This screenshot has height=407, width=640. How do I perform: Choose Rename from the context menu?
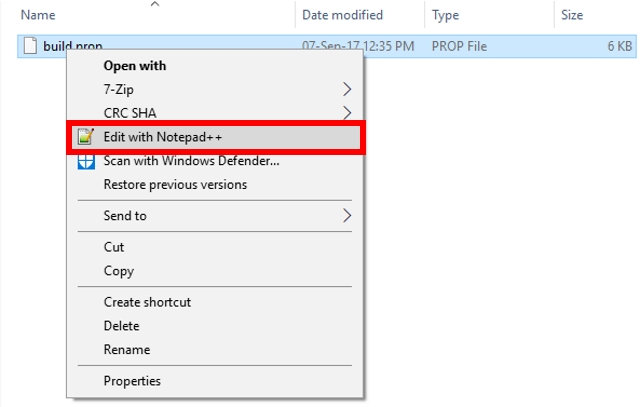[x=126, y=350]
